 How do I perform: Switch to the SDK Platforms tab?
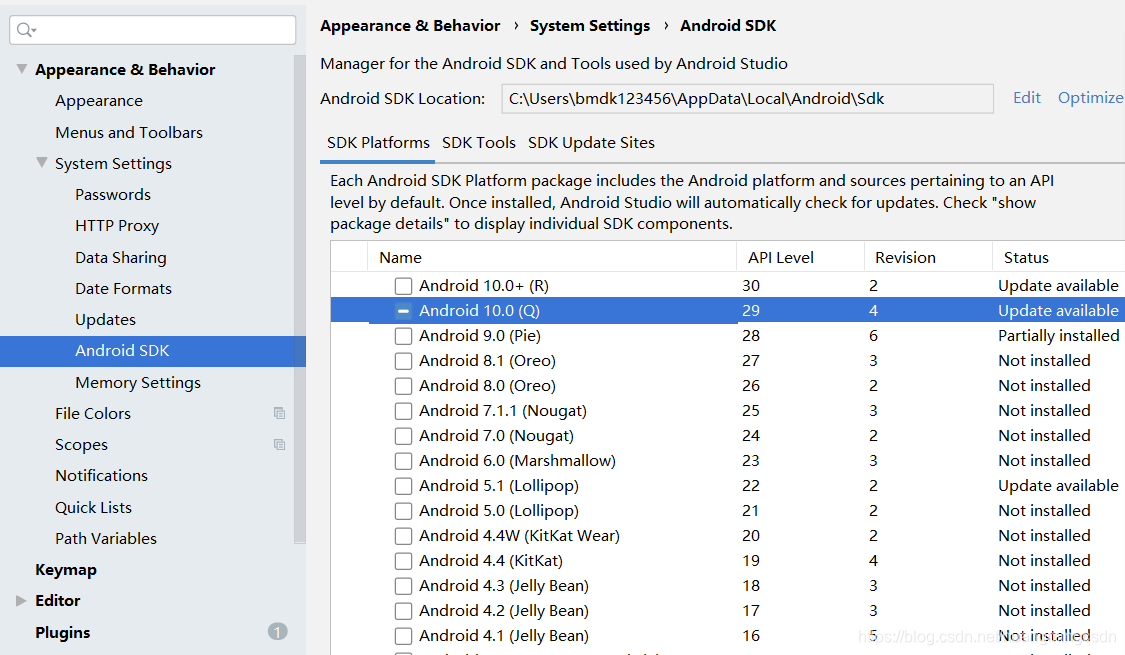coord(378,143)
